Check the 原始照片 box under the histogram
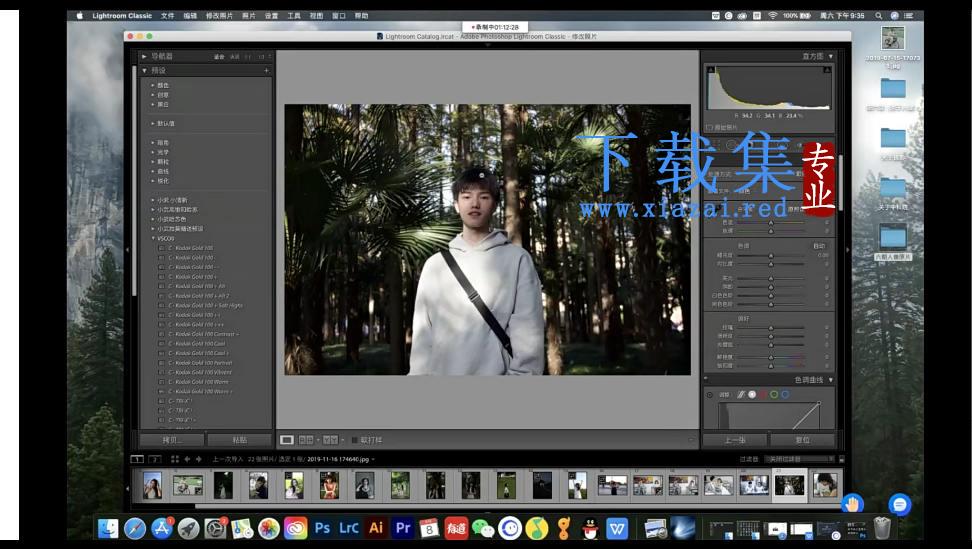Screen dimensions: 972x549 pos(710,127)
